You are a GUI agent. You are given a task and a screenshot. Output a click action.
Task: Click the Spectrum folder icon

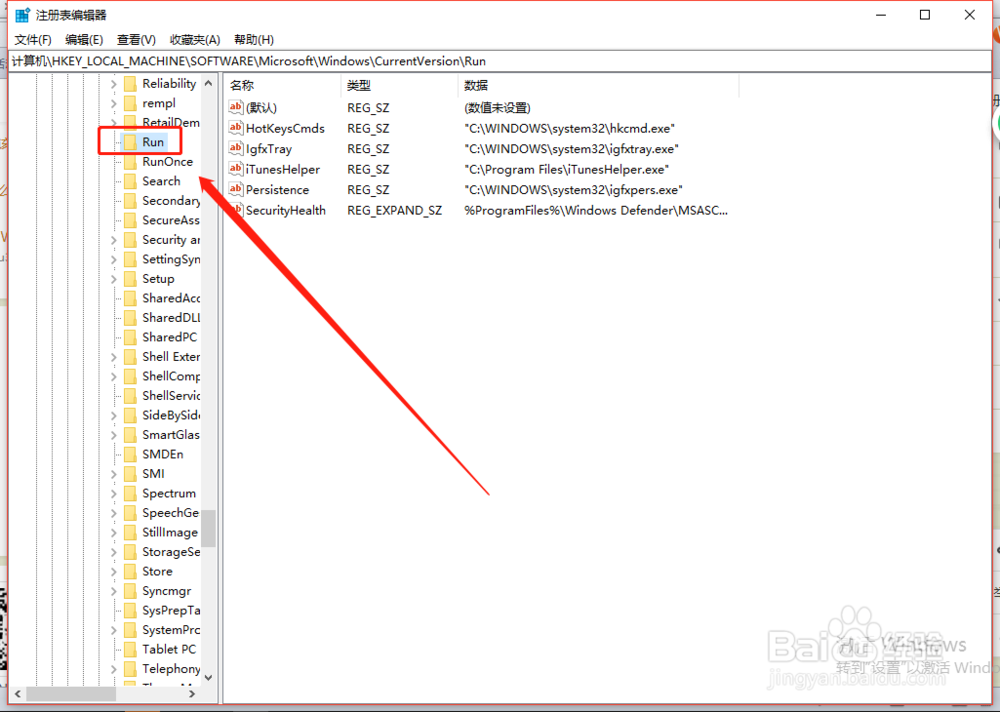click(x=131, y=493)
